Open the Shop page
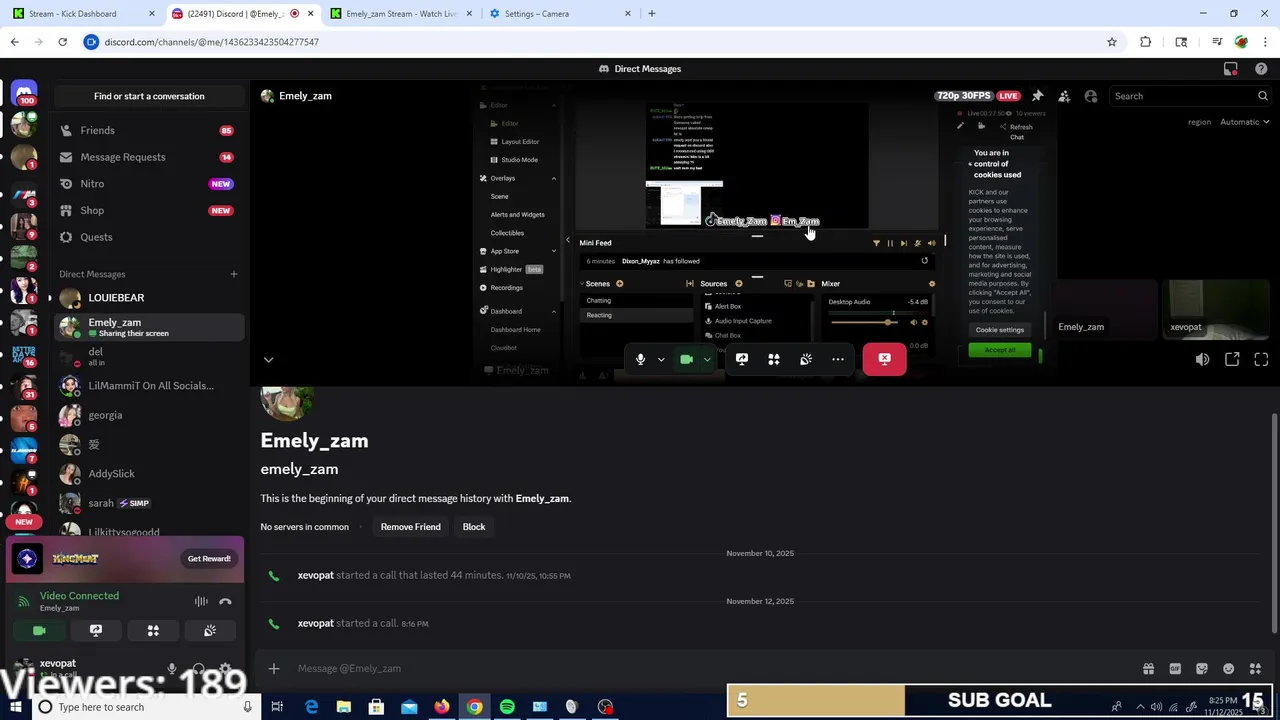 click(x=149, y=210)
